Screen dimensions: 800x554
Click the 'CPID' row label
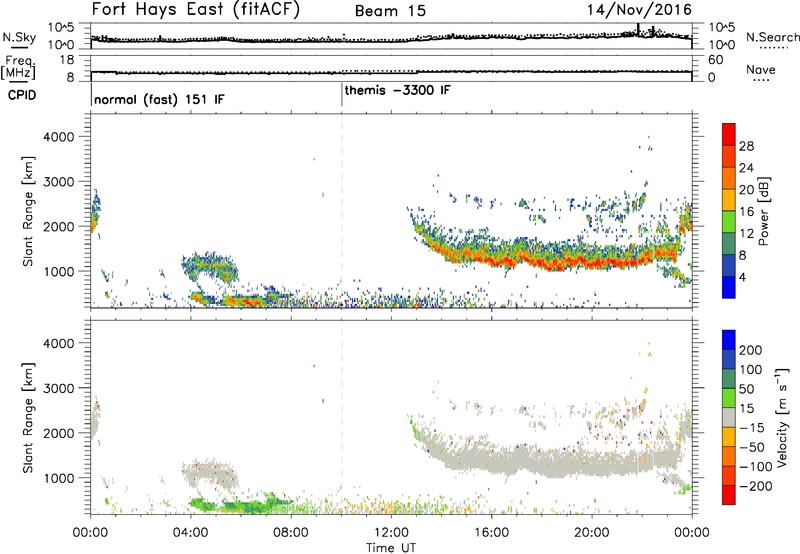(21, 95)
